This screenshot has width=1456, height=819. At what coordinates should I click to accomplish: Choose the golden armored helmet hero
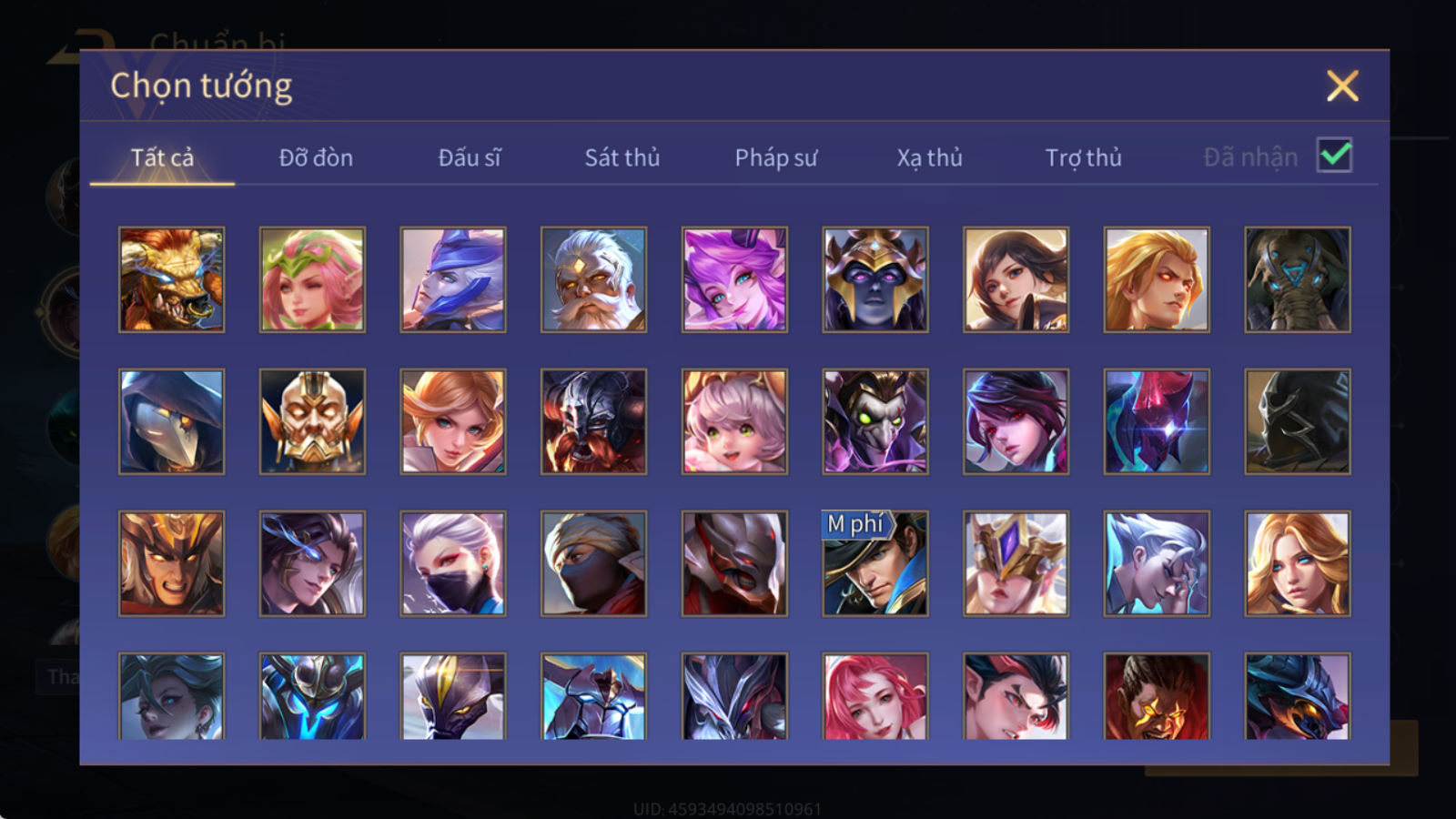(x=312, y=421)
